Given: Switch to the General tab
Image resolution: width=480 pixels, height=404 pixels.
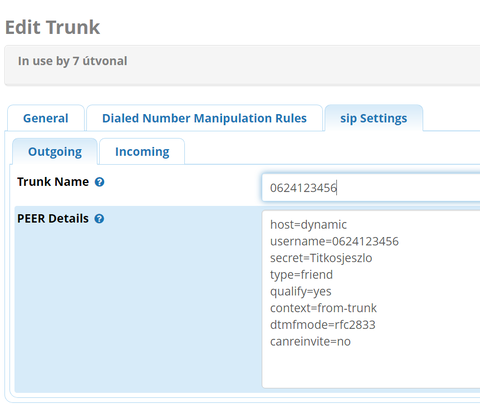Looking at the screenshot, I should (46, 118).
